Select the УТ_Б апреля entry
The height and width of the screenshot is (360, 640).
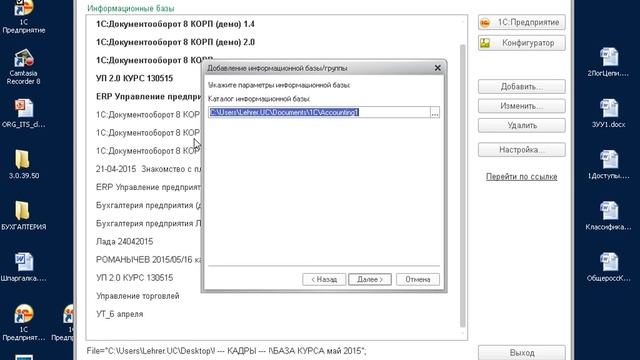[120, 314]
